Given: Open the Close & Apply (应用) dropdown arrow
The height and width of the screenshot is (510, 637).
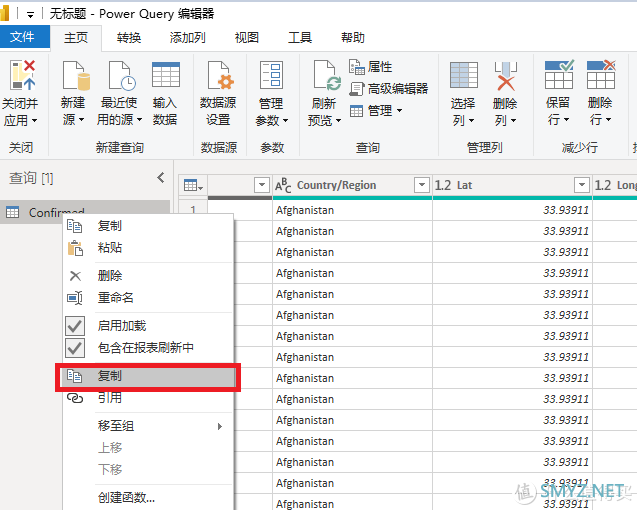Looking at the screenshot, I should (35, 120).
